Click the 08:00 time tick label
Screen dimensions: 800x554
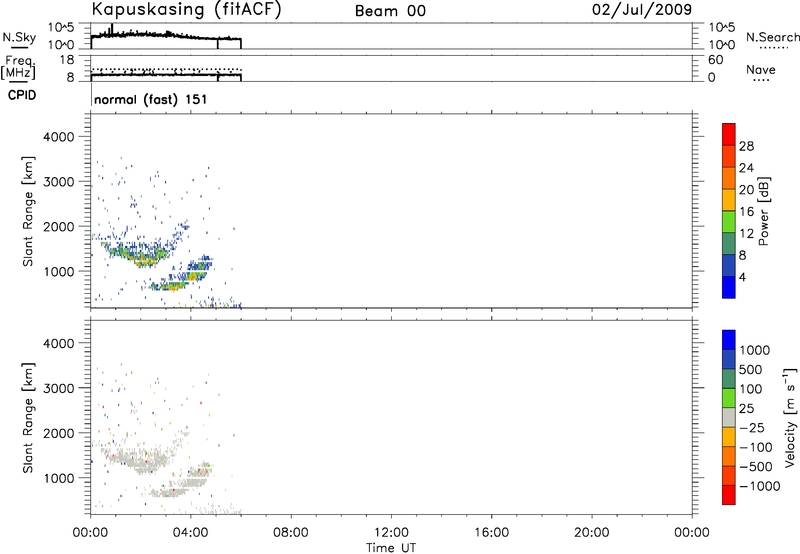coord(291,533)
